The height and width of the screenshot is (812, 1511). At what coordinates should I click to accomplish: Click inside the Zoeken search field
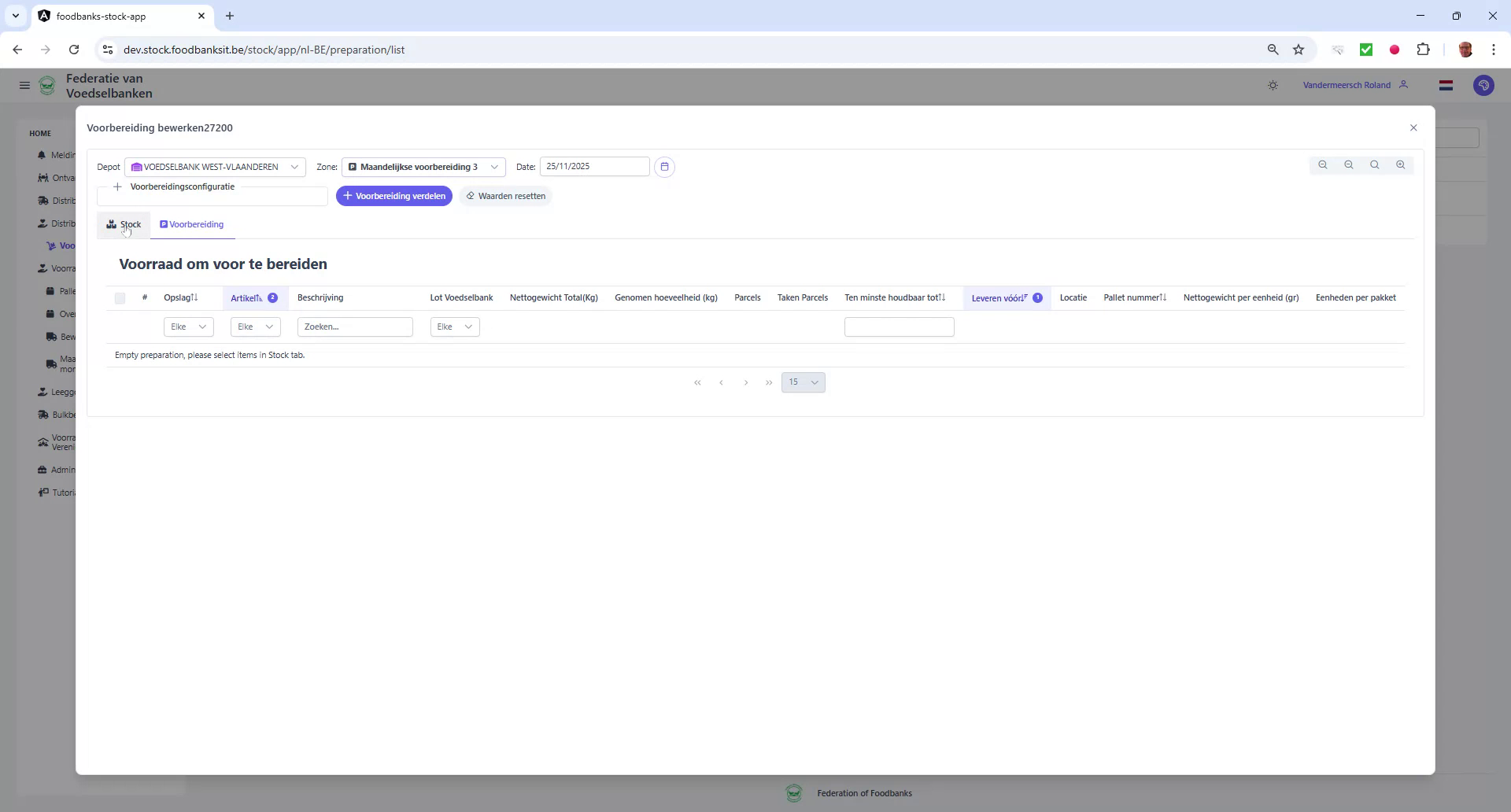click(355, 327)
